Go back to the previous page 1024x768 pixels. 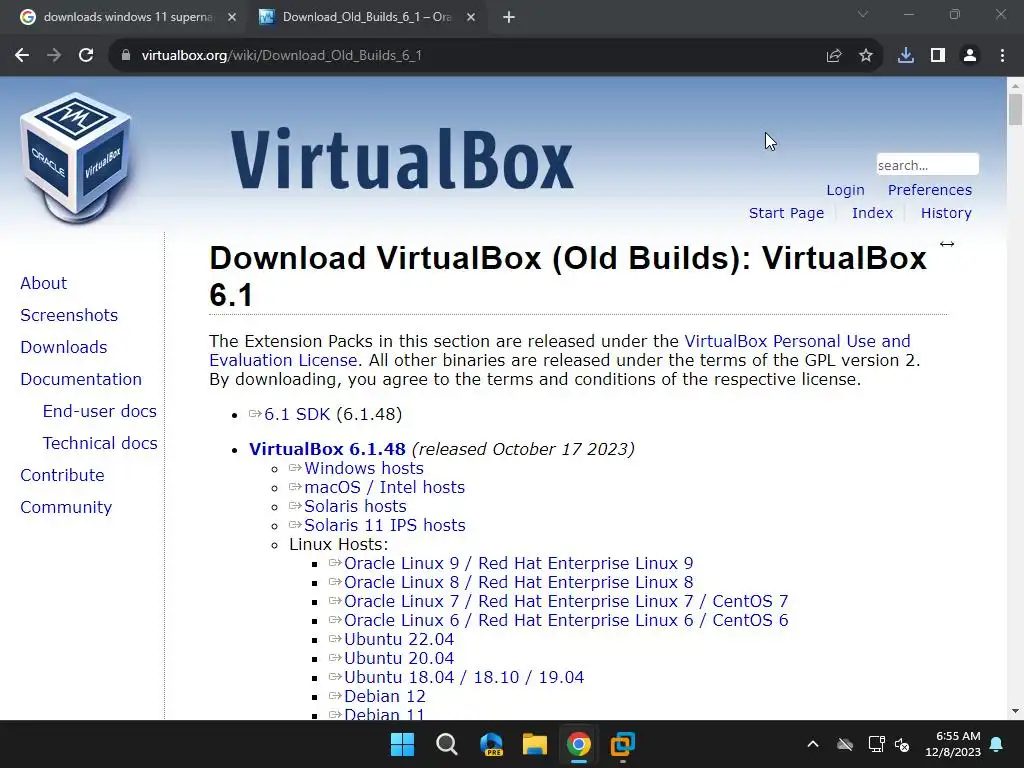point(22,56)
